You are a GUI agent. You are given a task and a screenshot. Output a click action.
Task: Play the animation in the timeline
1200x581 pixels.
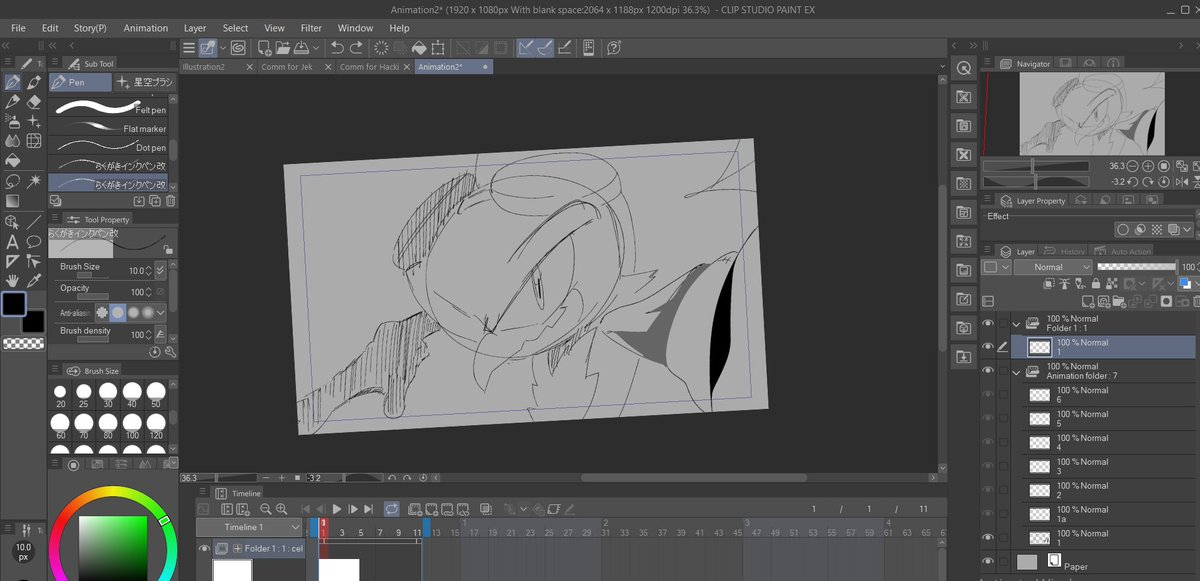[x=337, y=509]
